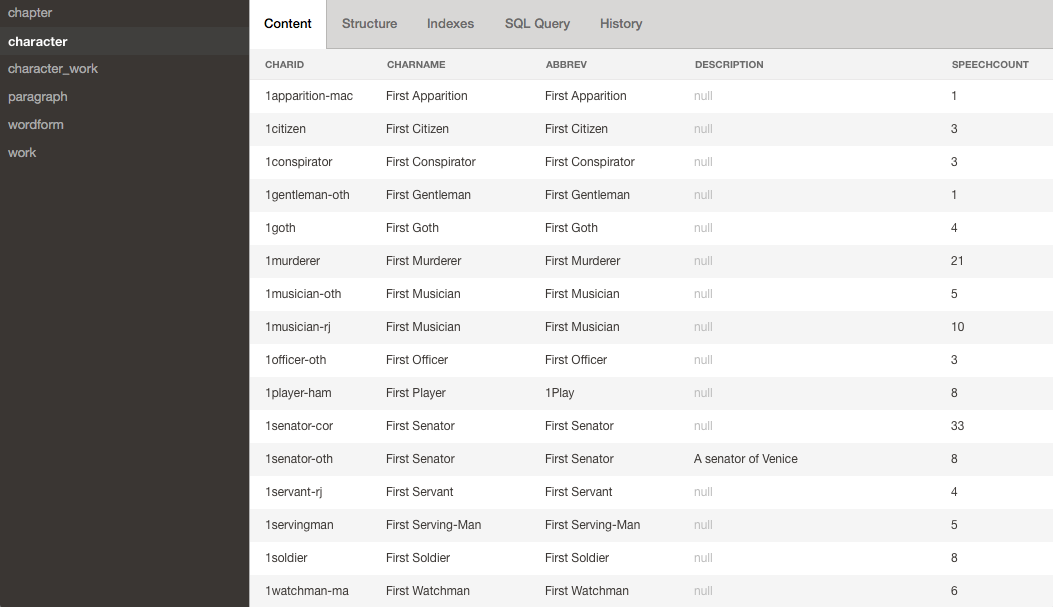This screenshot has width=1053, height=607.
Task: Select the wordform table in sidebar
Action: pyautogui.click(x=36, y=125)
